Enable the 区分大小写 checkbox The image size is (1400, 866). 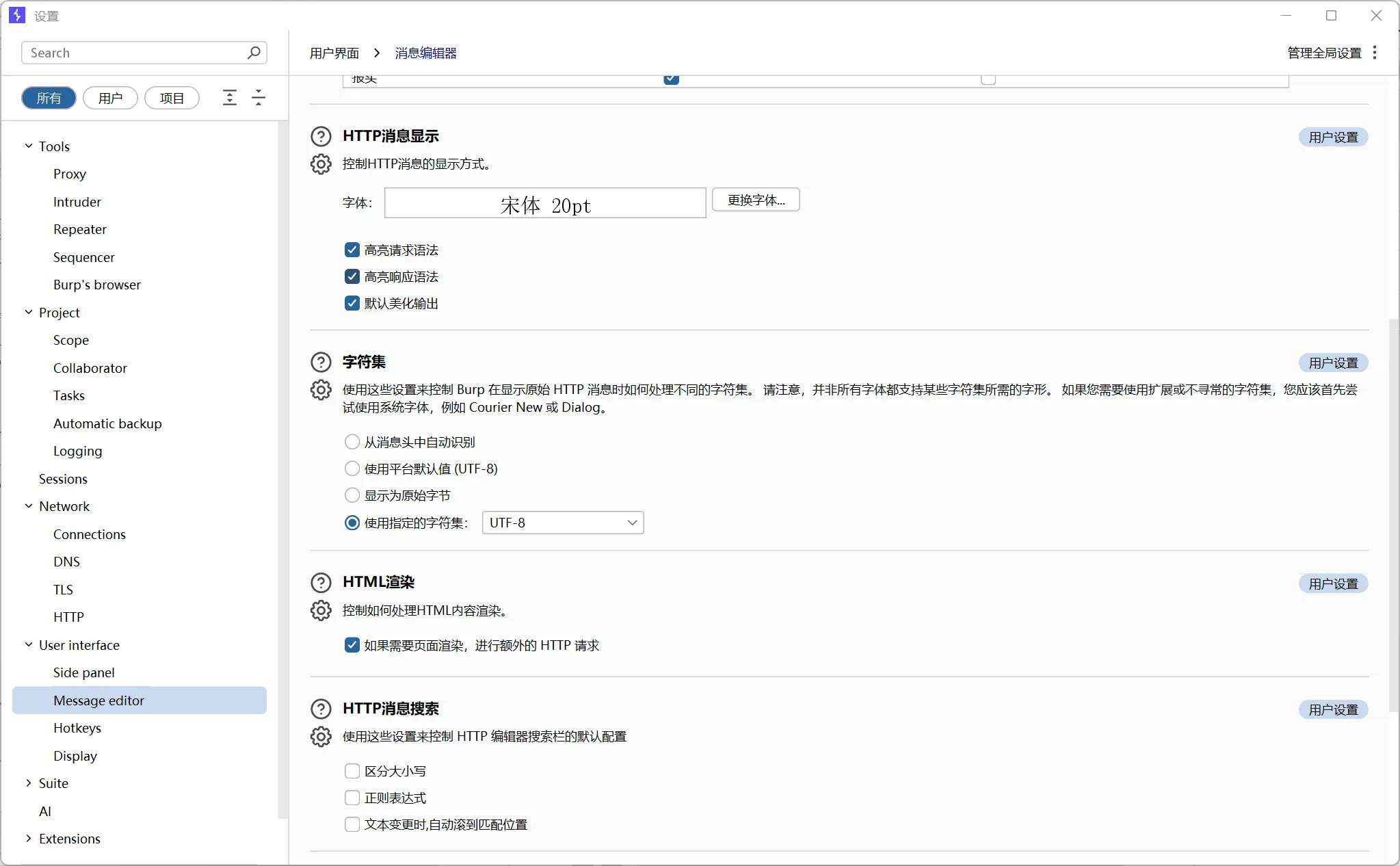[x=352, y=771]
